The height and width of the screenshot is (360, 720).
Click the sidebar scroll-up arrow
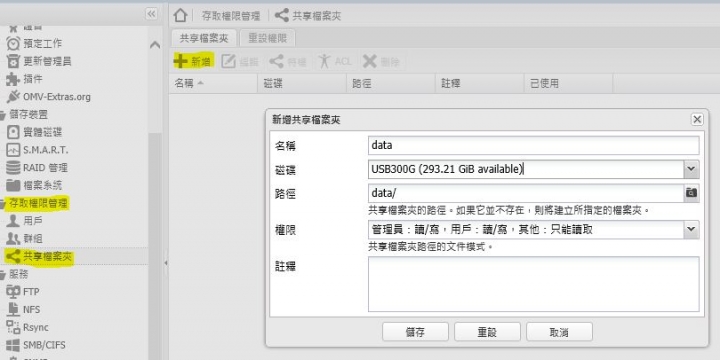(x=155, y=45)
